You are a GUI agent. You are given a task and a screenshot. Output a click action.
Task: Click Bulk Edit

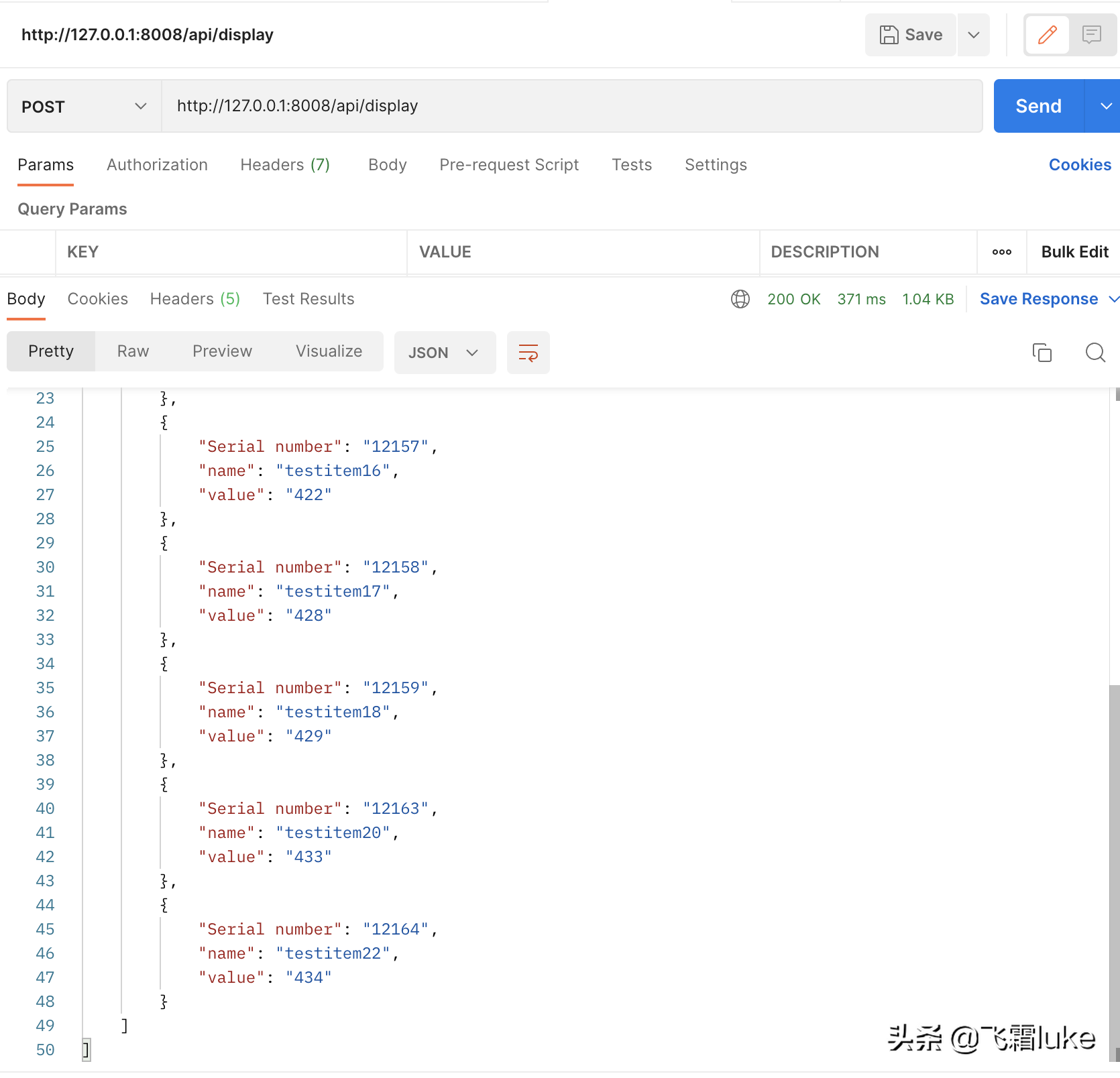click(x=1074, y=252)
